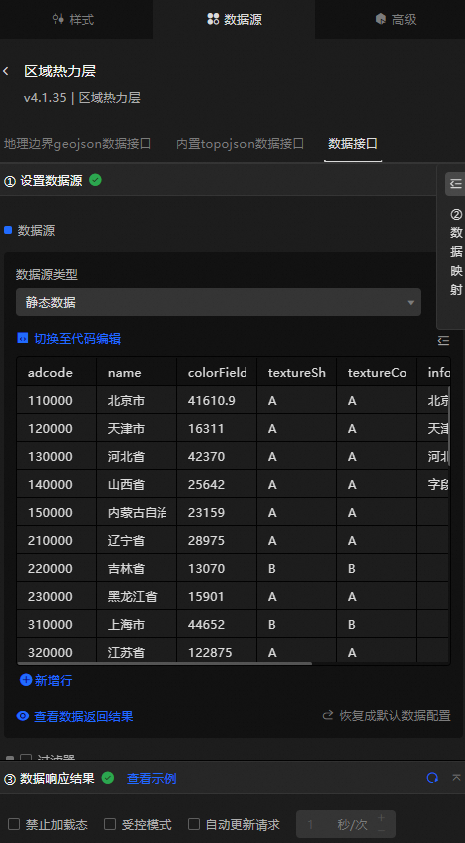Click 查看数据返回结果 link
This screenshot has width=465, height=843.
(x=84, y=716)
